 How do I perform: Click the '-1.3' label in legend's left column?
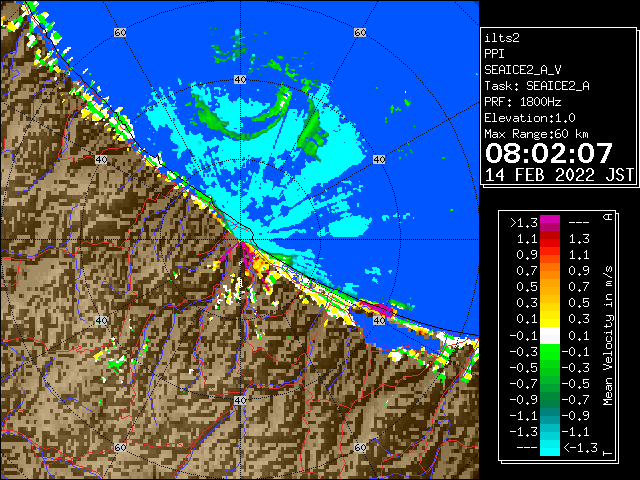523,431
